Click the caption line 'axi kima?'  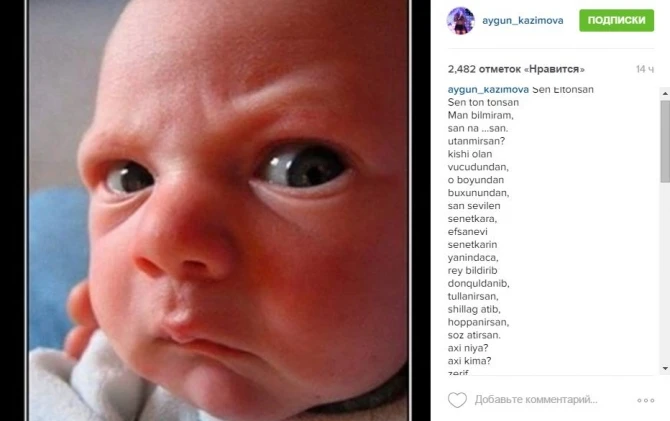coord(469,361)
